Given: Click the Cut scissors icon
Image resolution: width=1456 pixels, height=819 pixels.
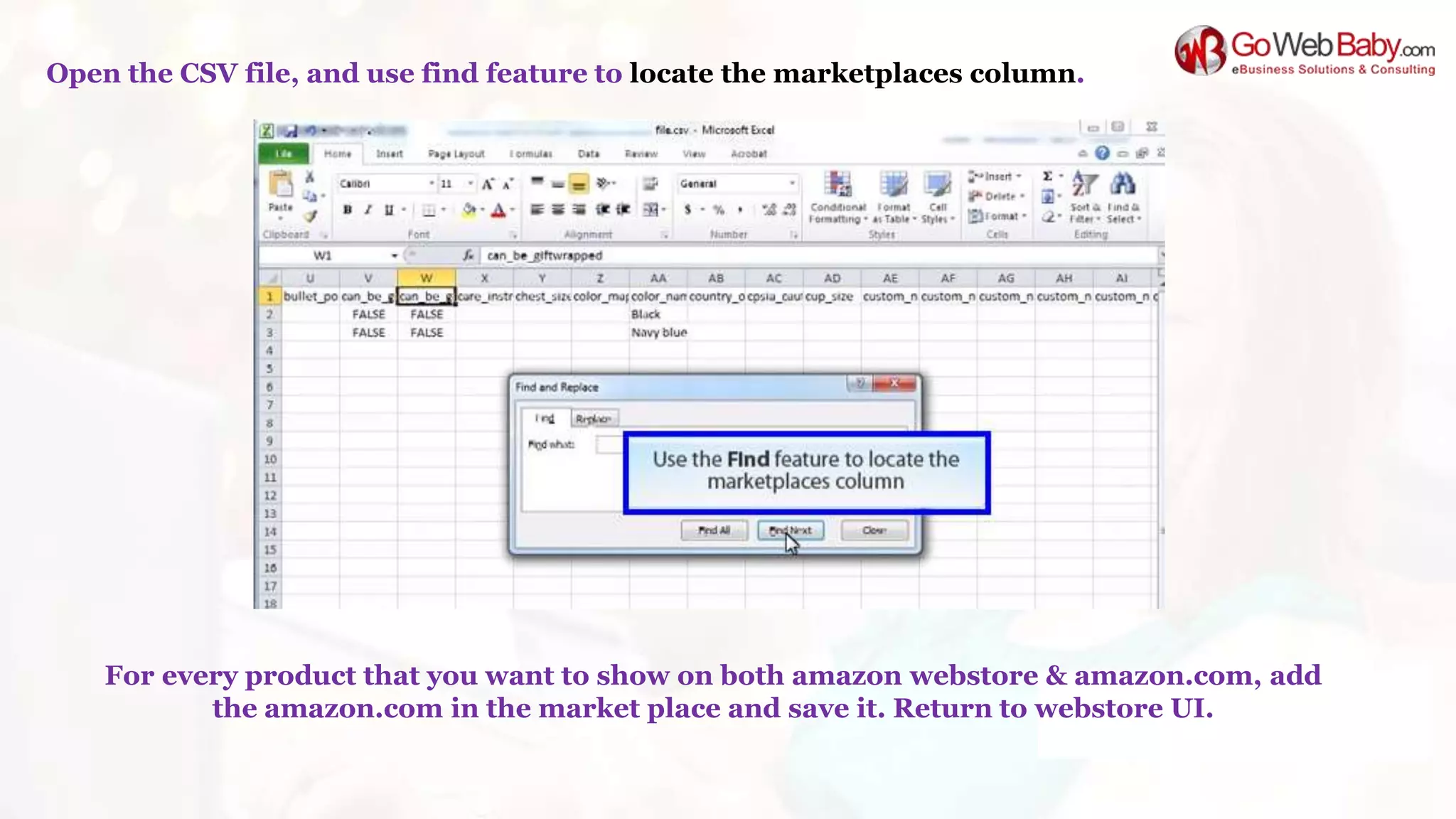Looking at the screenshot, I should (x=309, y=177).
